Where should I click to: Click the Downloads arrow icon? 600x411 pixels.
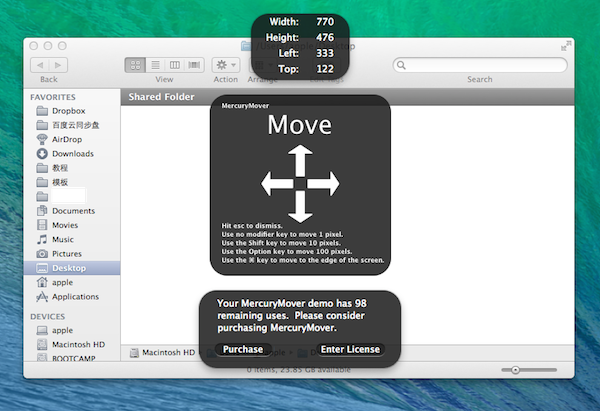coord(42,154)
